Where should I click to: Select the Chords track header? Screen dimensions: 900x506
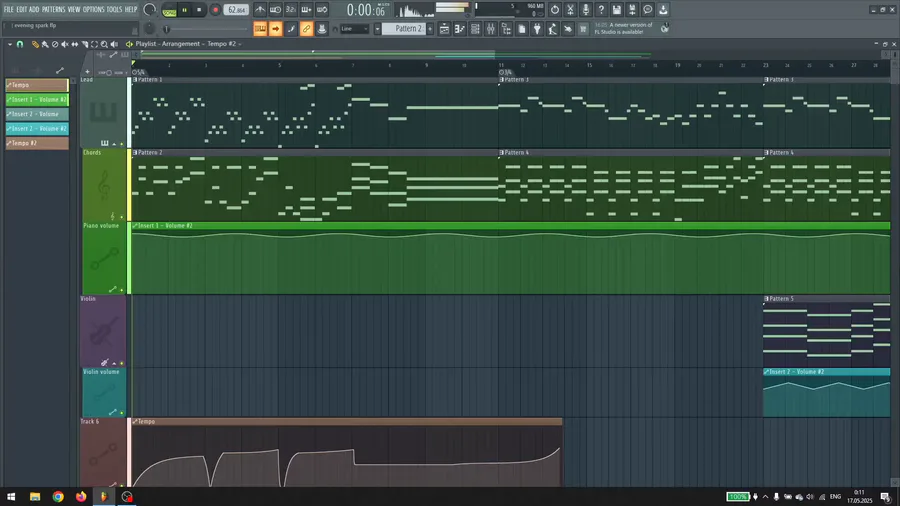(x=103, y=185)
